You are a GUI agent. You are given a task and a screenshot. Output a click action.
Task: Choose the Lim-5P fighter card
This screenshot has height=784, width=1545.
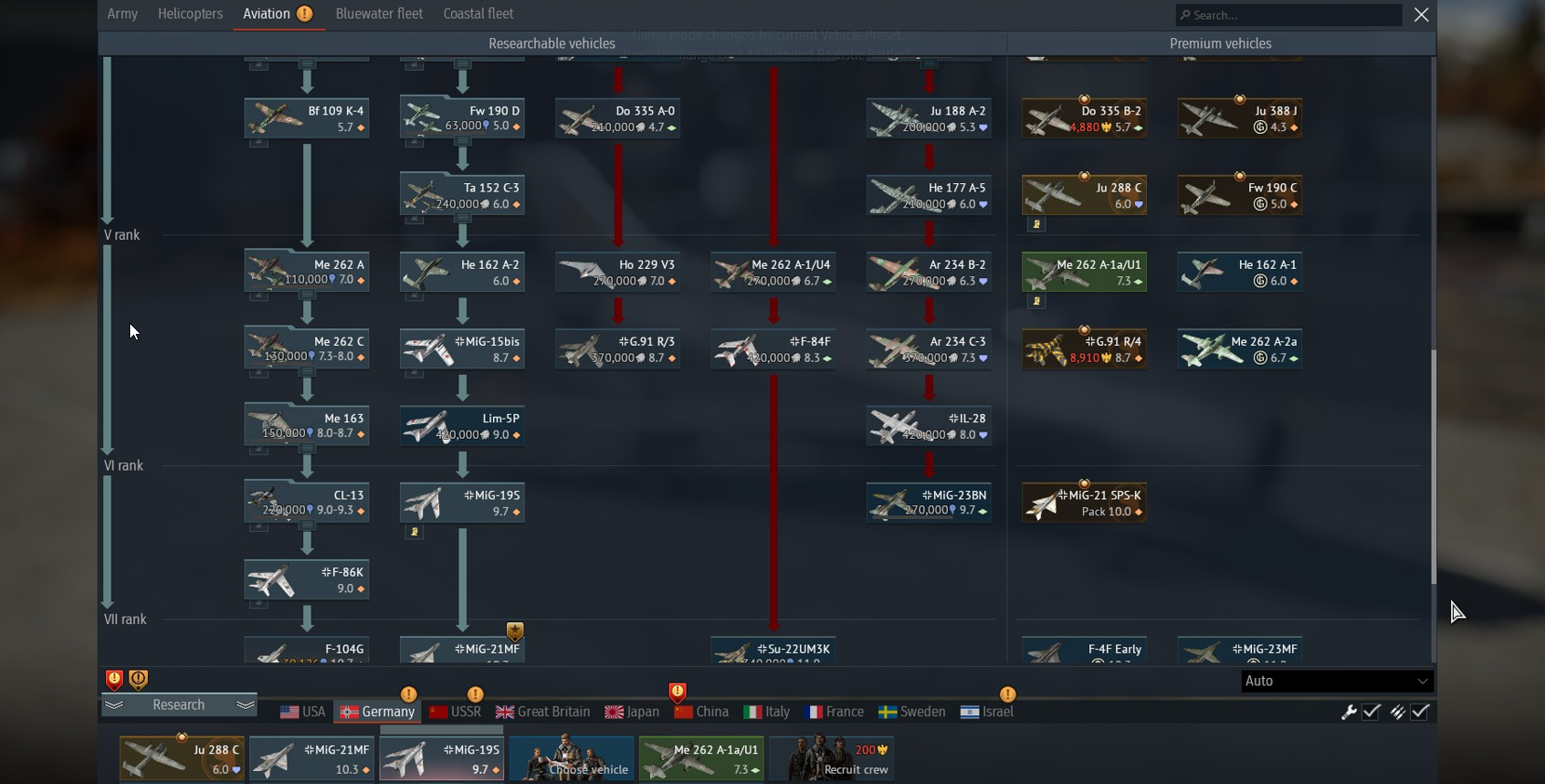tap(462, 427)
